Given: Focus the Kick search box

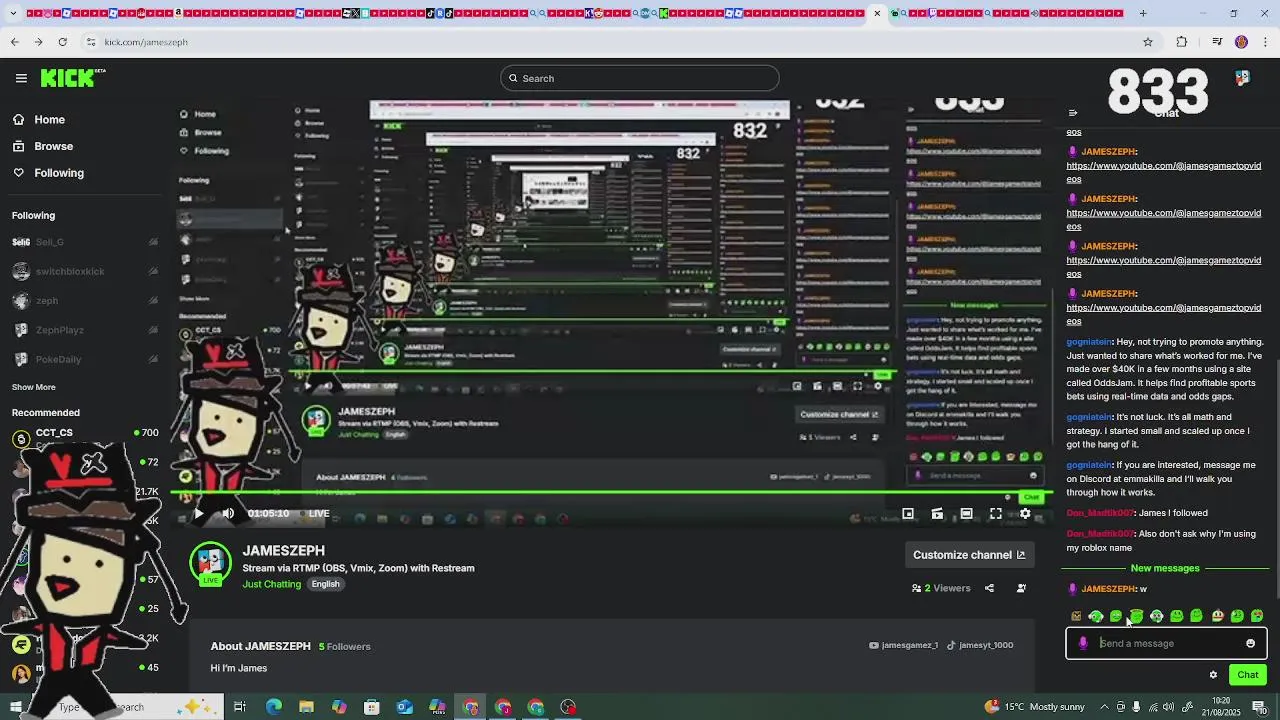Looking at the screenshot, I should pyautogui.click(x=640, y=78).
